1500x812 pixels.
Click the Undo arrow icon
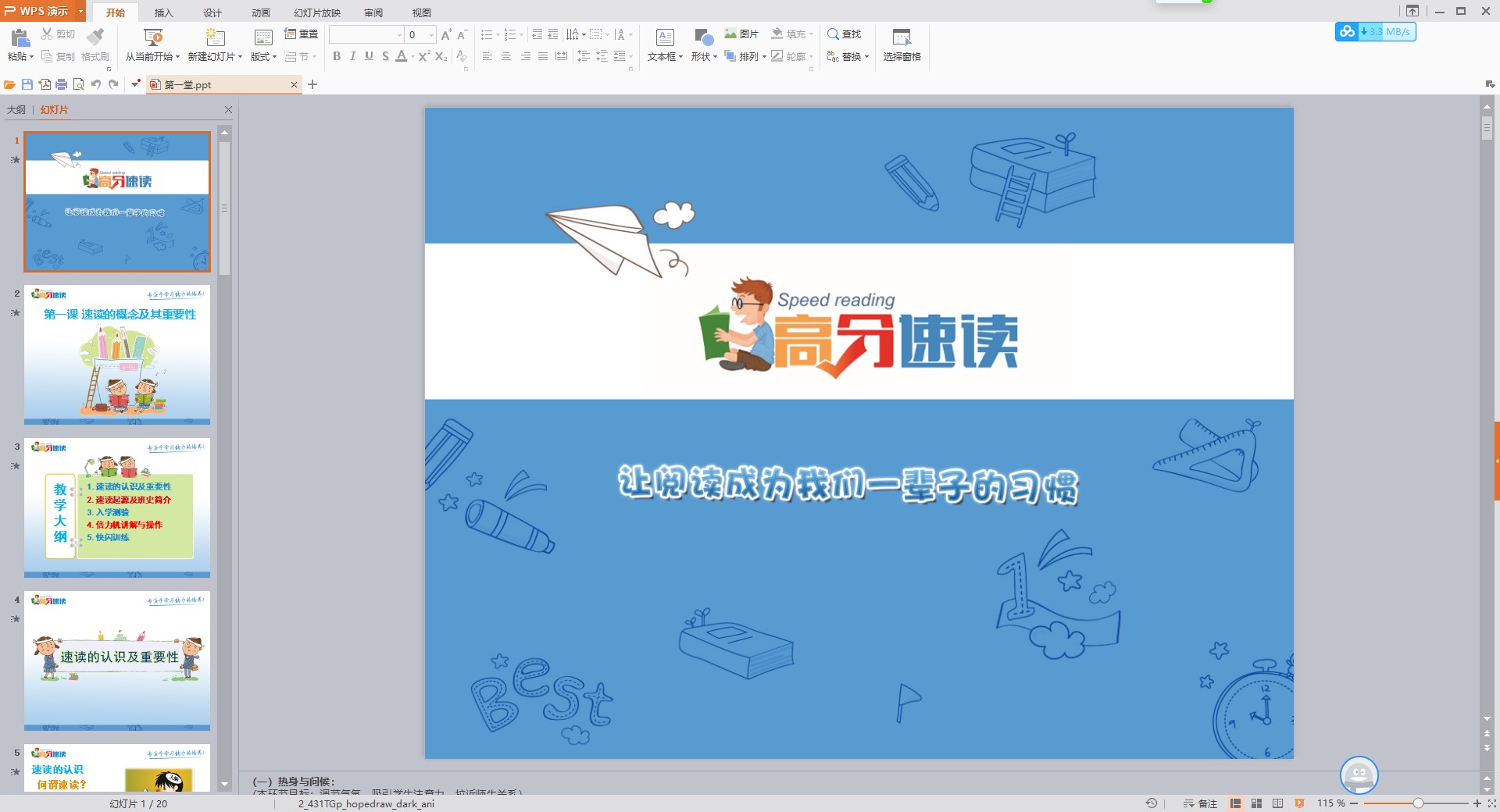point(96,84)
